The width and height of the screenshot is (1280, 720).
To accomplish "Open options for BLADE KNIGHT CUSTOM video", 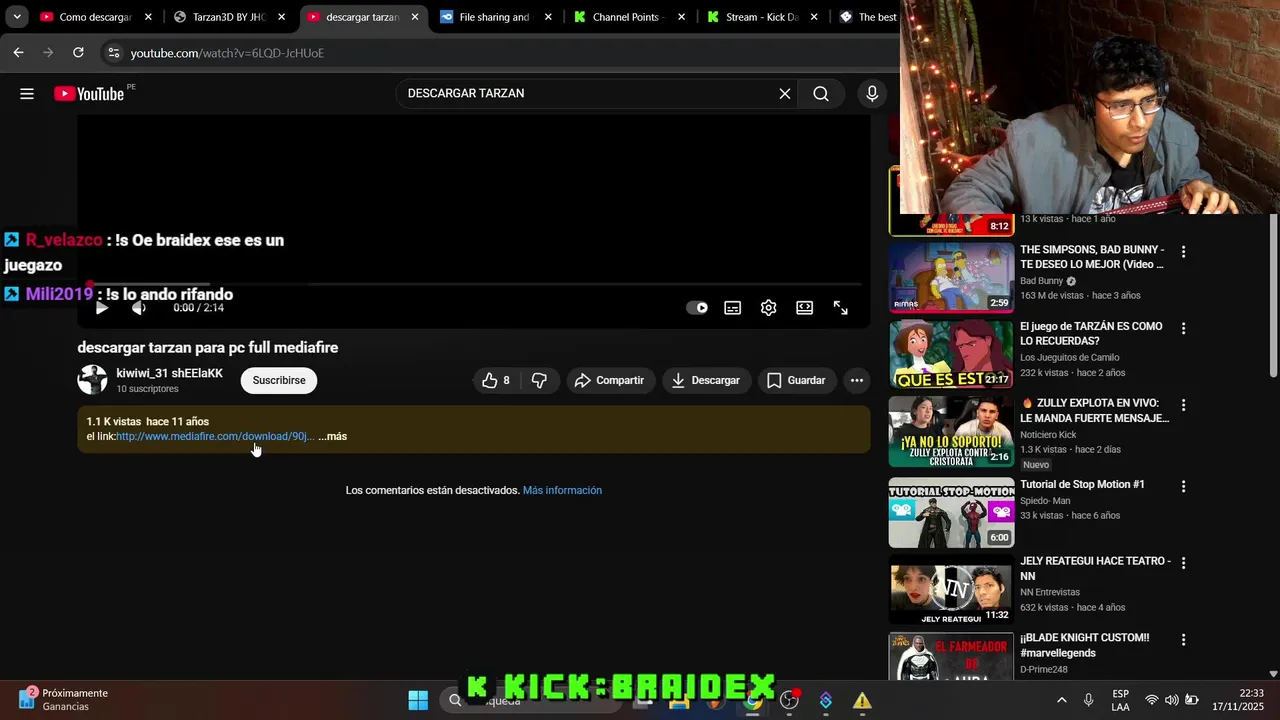I will pyautogui.click(x=1183, y=640).
